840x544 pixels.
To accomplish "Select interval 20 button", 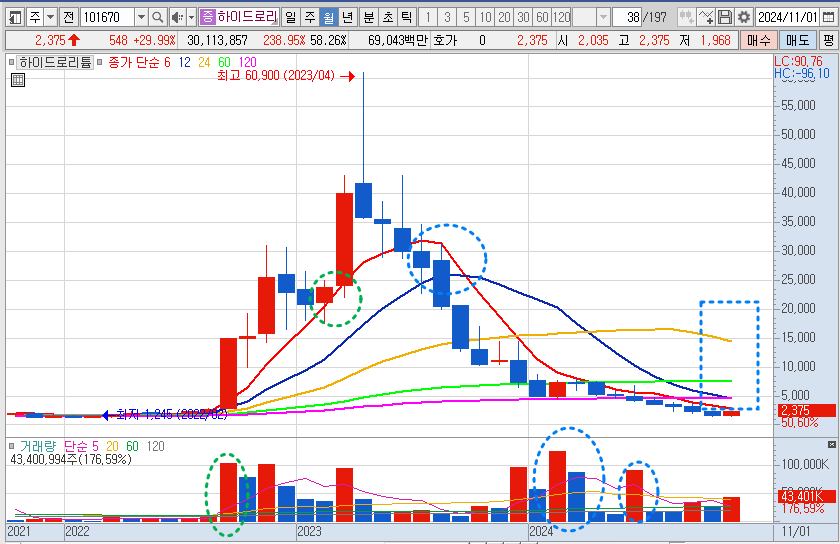I will tap(504, 17).
